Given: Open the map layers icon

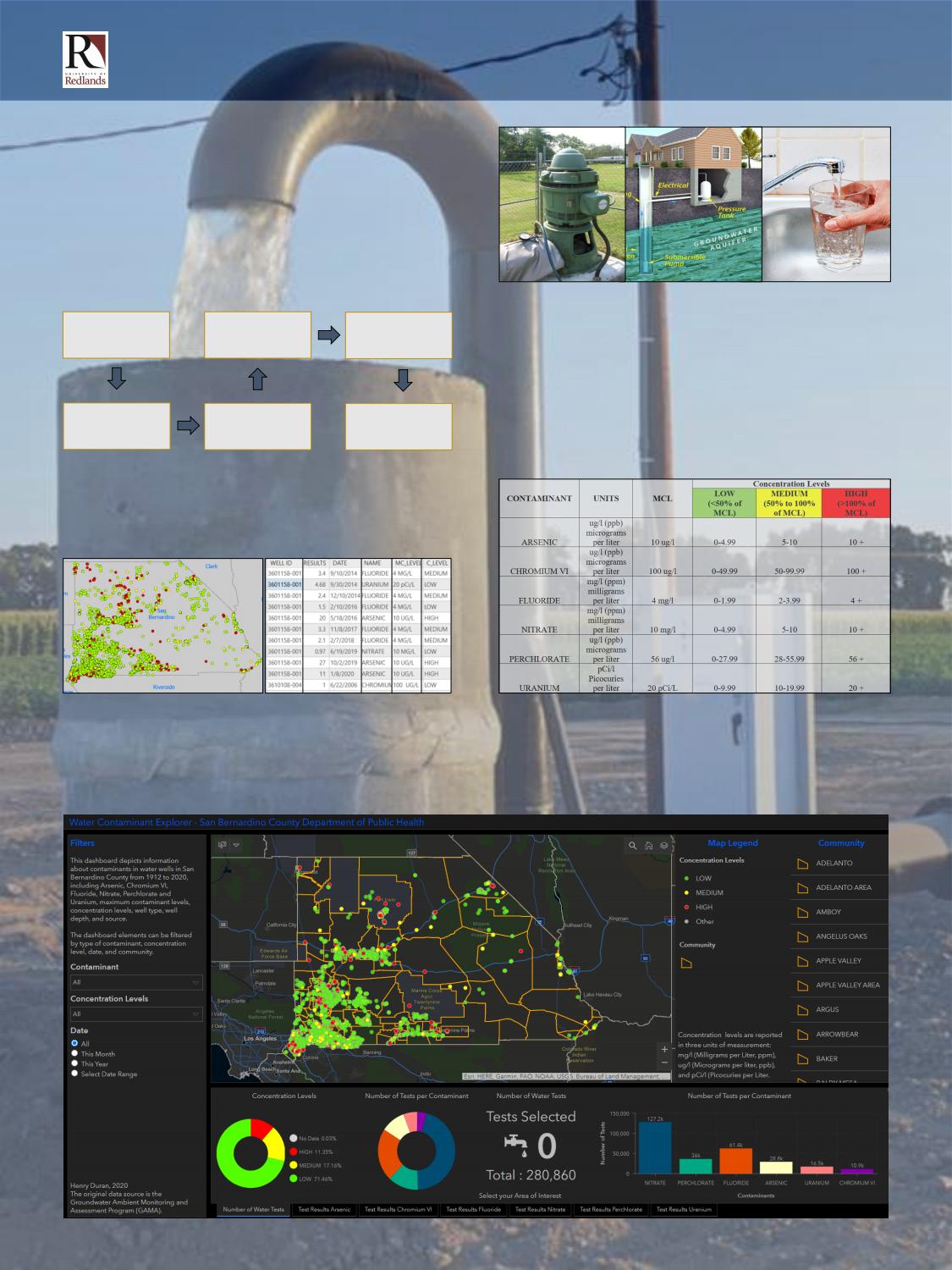Looking at the screenshot, I should (x=664, y=845).
